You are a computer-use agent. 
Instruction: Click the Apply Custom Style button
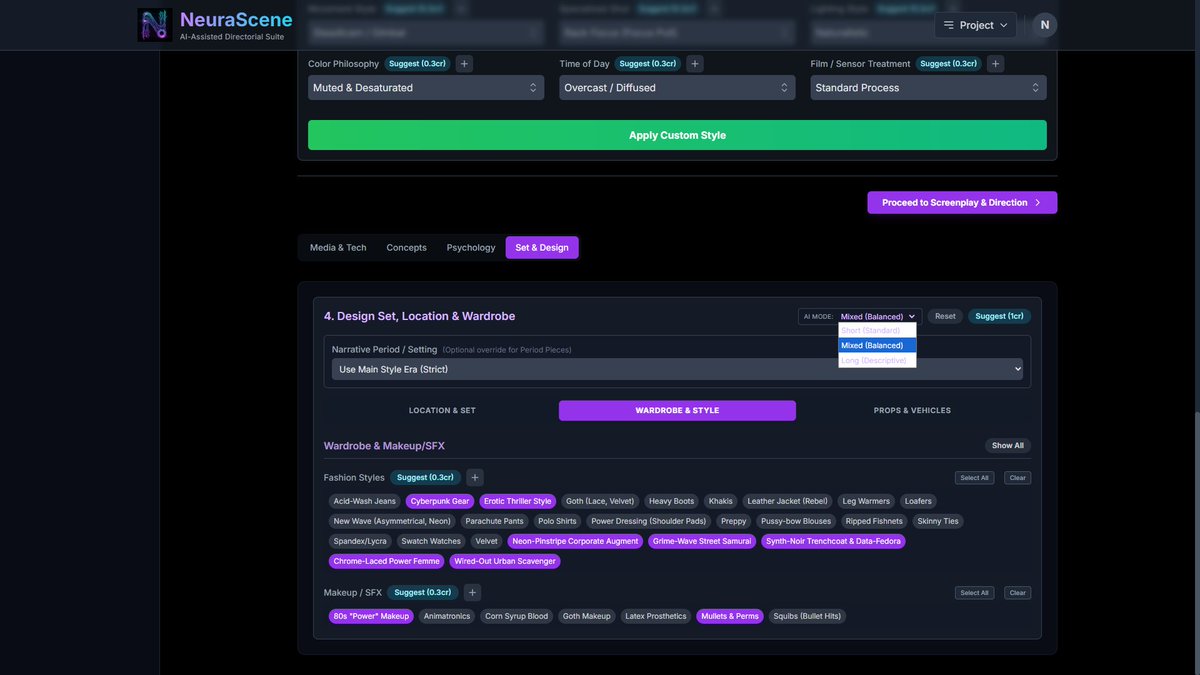677,135
